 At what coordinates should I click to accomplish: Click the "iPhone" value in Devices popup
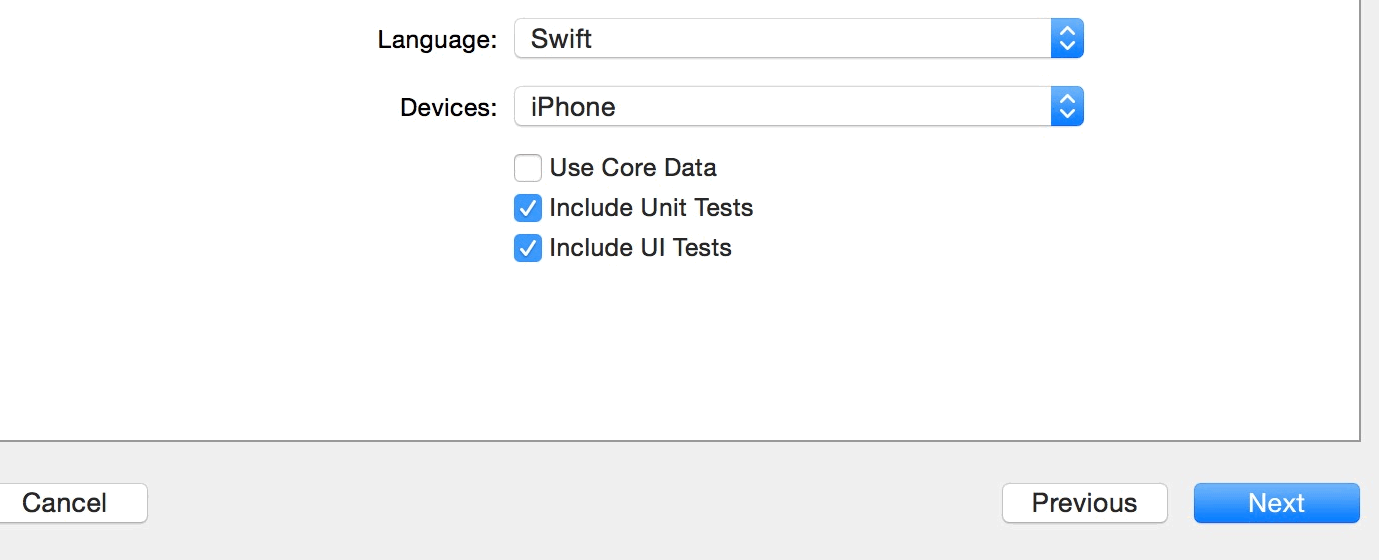tap(573, 107)
